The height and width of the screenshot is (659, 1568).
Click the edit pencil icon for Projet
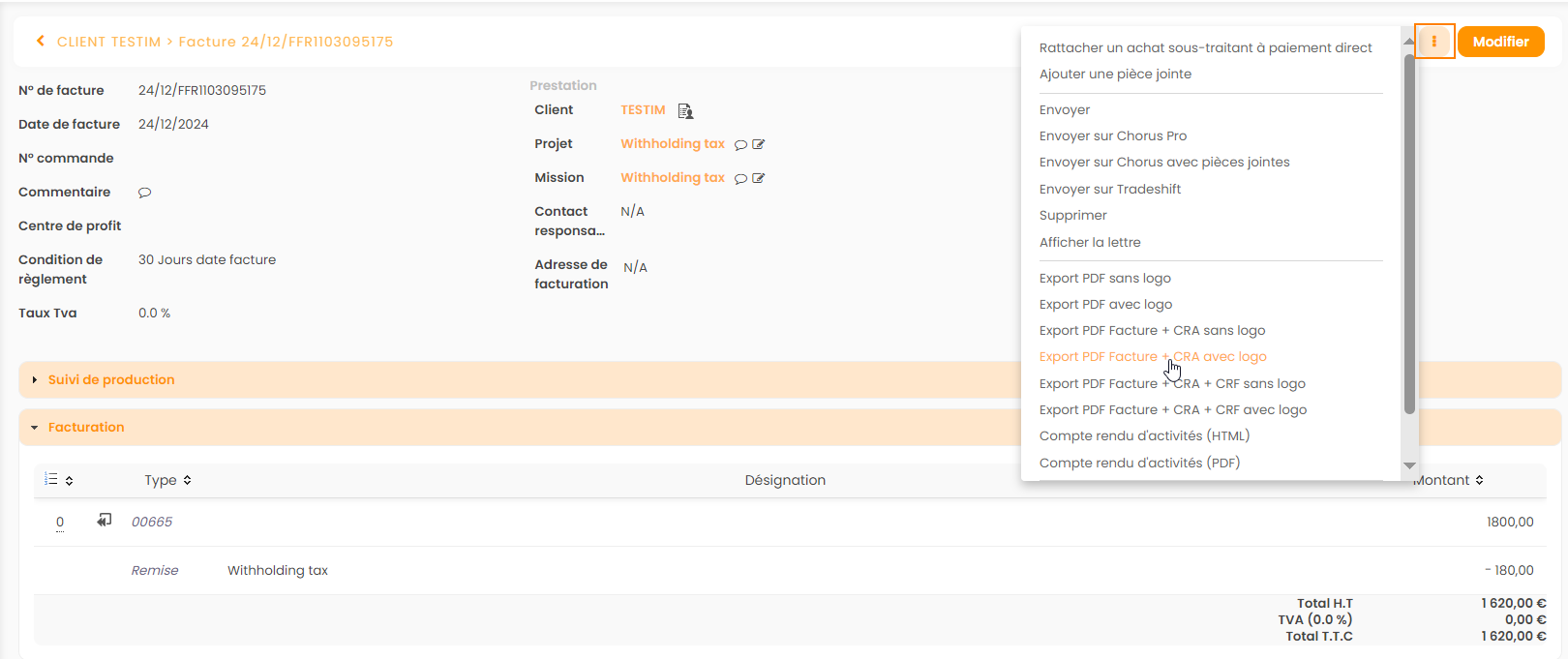tap(759, 145)
